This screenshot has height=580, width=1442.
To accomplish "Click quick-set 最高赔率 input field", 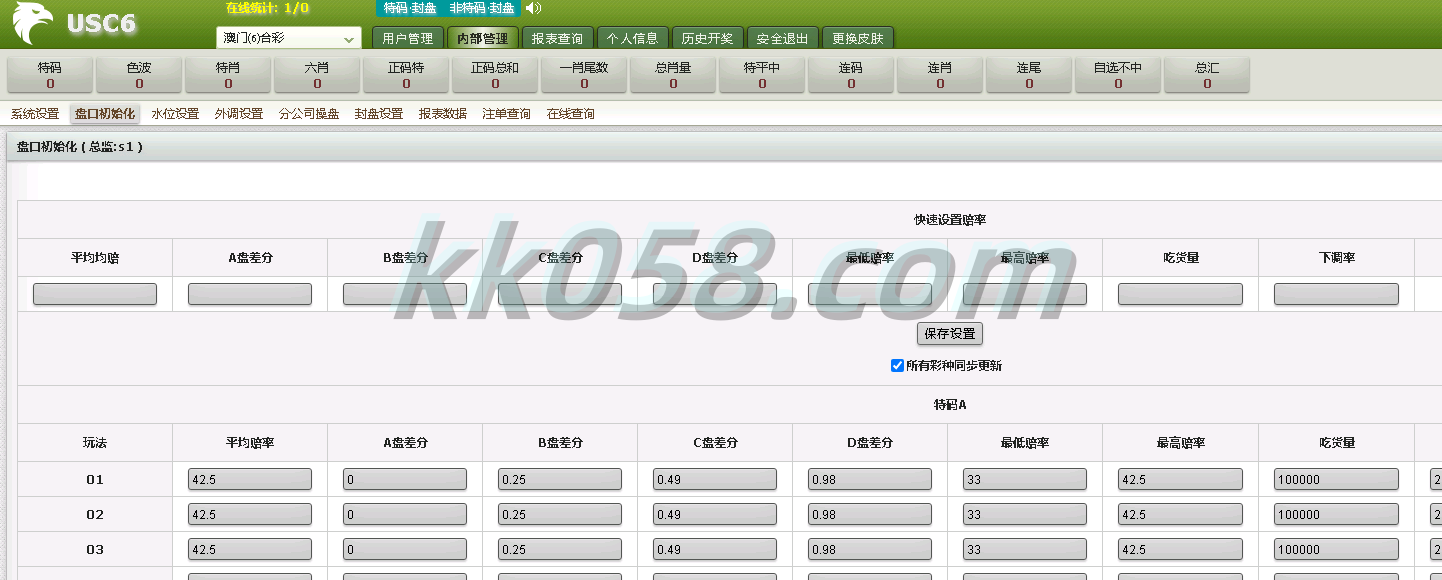I will (1025, 294).
